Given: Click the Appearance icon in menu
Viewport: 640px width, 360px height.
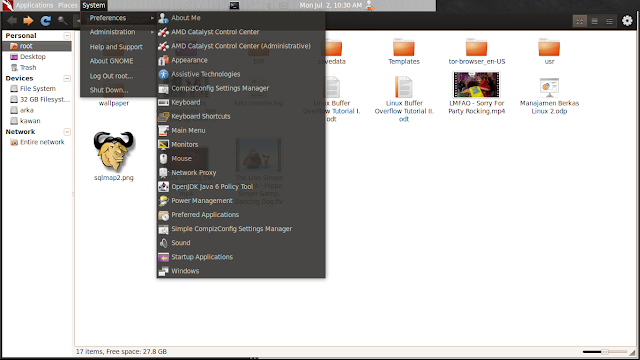Looking at the screenshot, I should coord(163,60).
